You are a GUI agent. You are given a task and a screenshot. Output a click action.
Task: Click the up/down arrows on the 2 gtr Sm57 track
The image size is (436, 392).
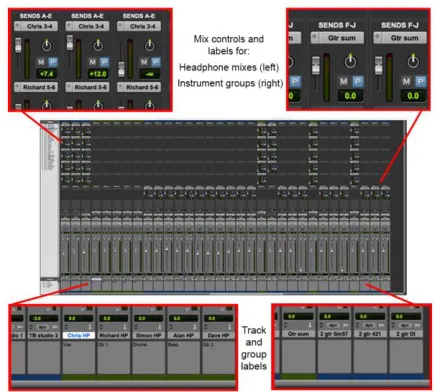tap(322, 325)
